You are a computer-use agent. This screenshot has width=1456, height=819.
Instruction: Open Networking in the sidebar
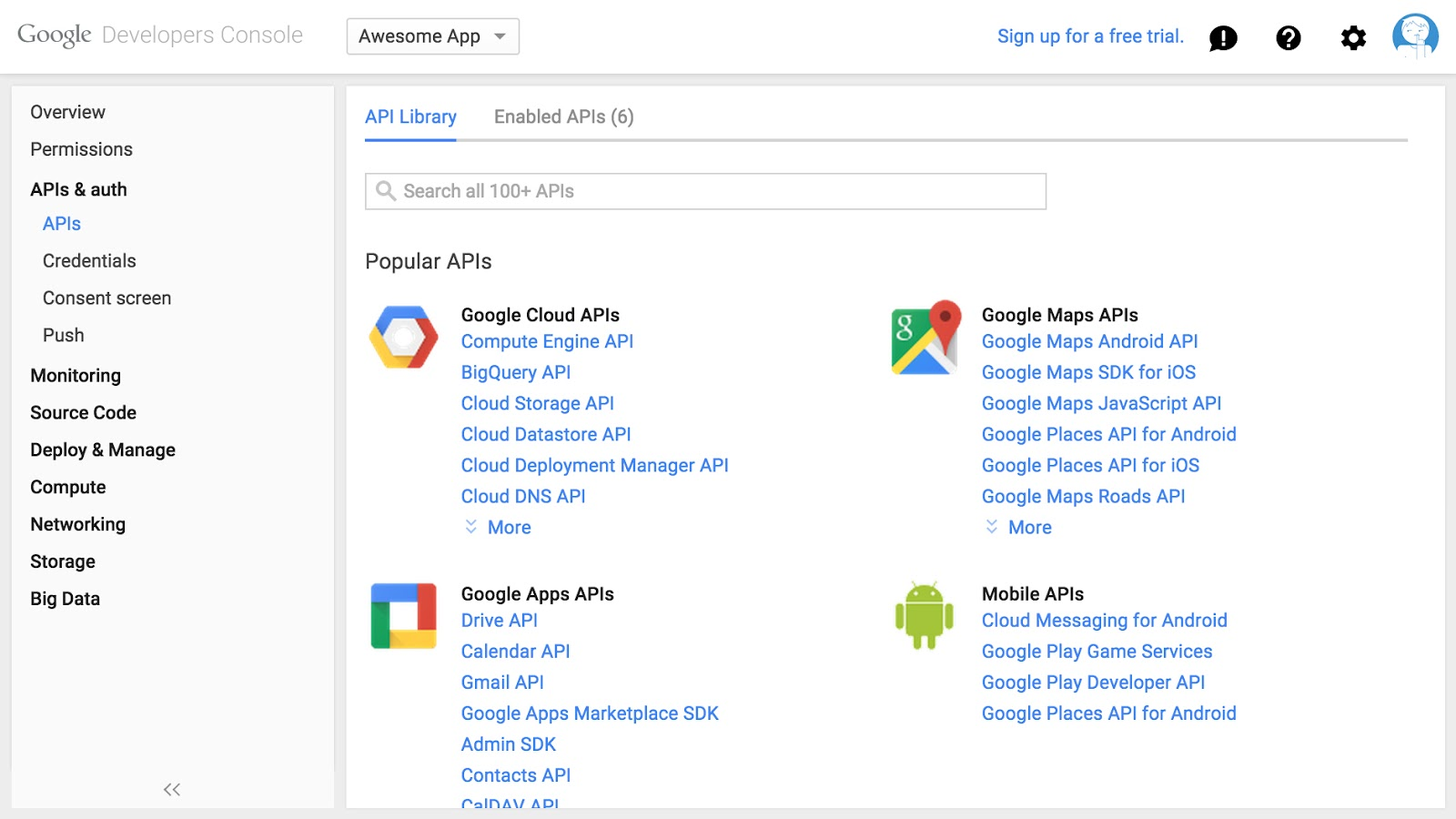[x=78, y=525]
